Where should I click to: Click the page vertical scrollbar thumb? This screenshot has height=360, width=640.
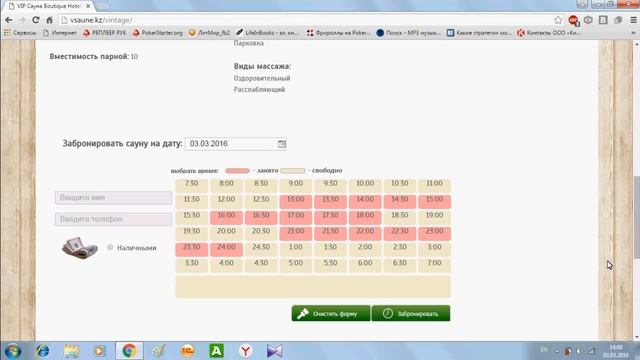coord(637,216)
